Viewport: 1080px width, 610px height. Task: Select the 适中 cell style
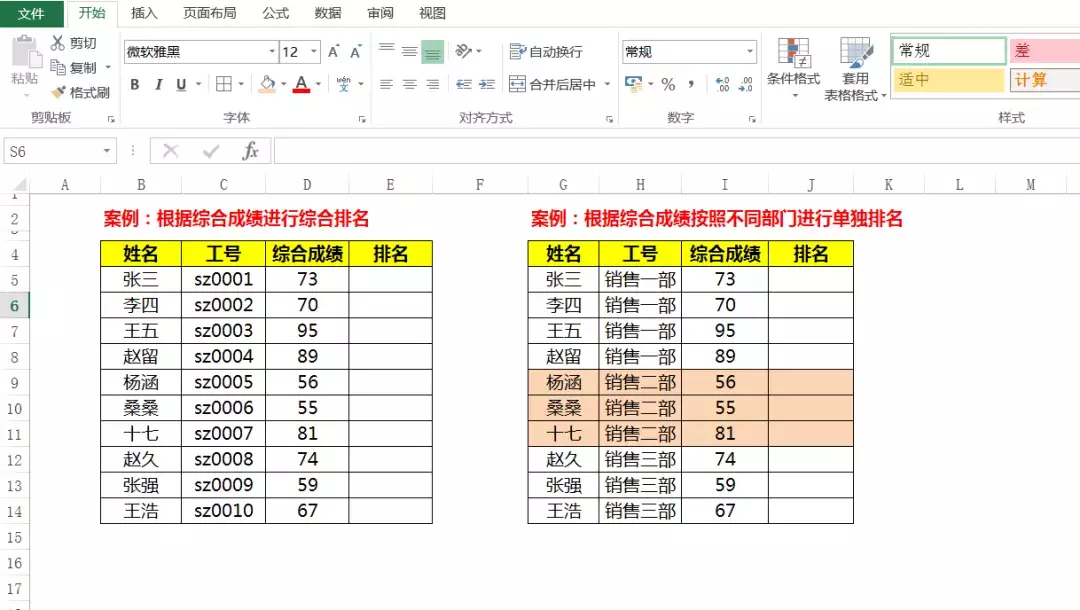click(948, 80)
